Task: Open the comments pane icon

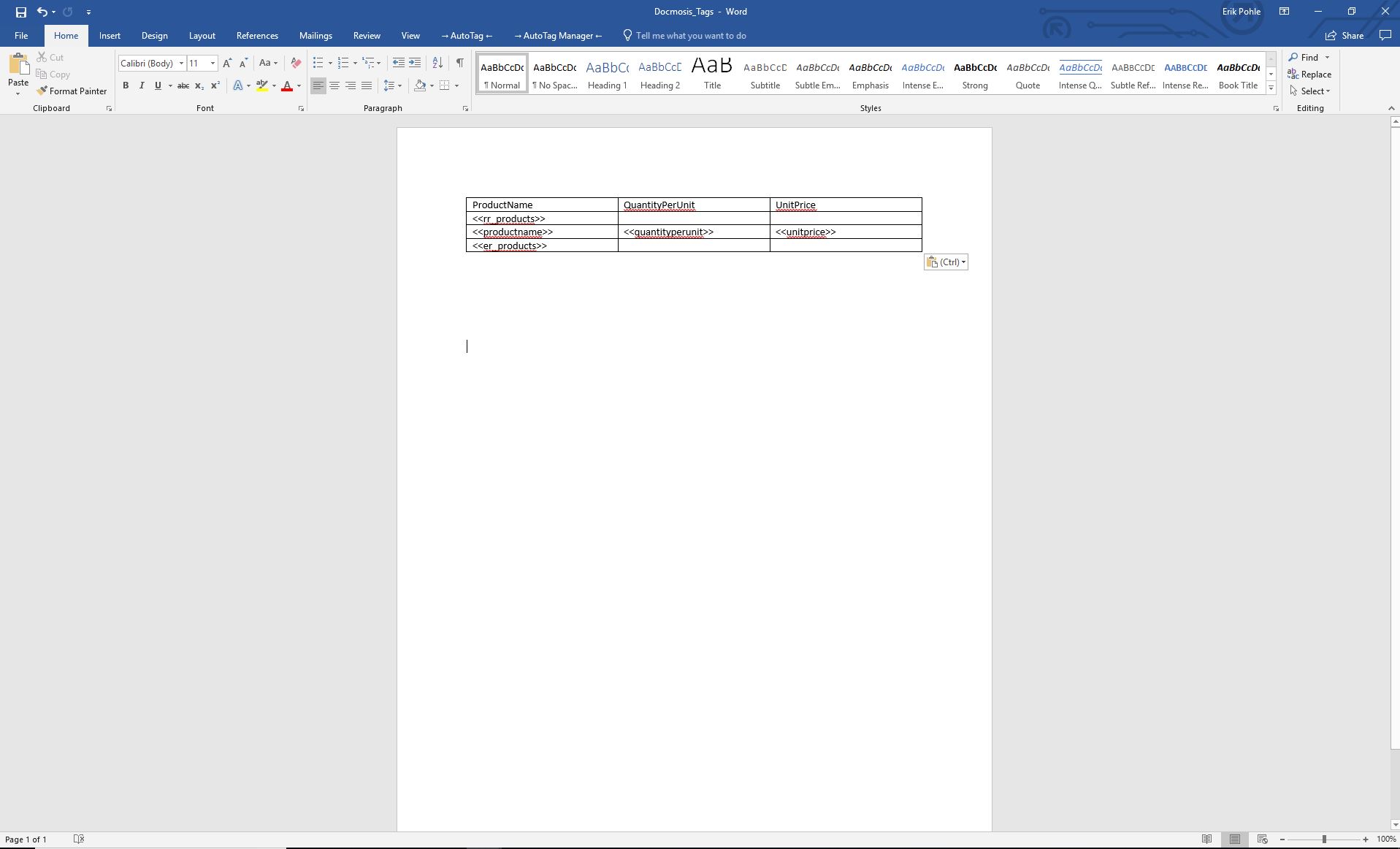Action: 1385,36
